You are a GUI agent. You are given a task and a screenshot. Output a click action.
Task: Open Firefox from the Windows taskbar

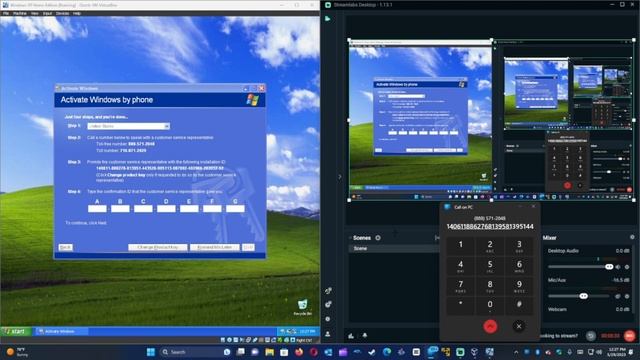pos(299,352)
